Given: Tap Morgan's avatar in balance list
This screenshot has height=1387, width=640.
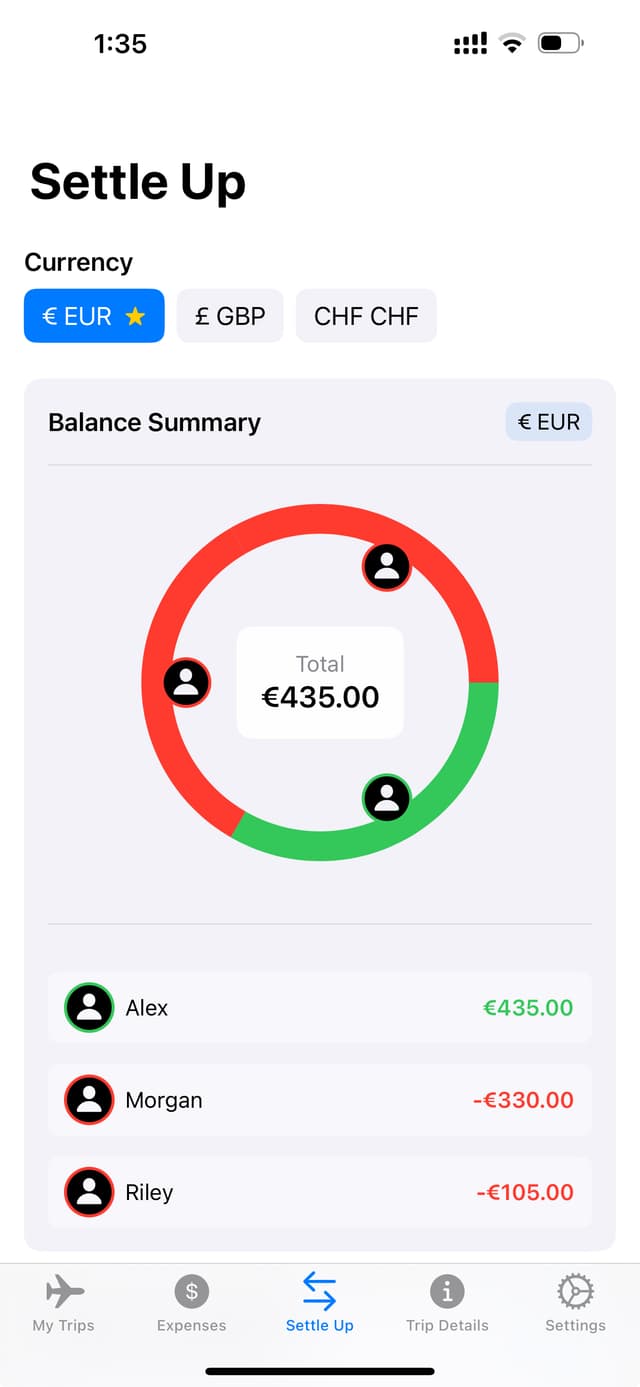Looking at the screenshot, I should pos(89,1100).
